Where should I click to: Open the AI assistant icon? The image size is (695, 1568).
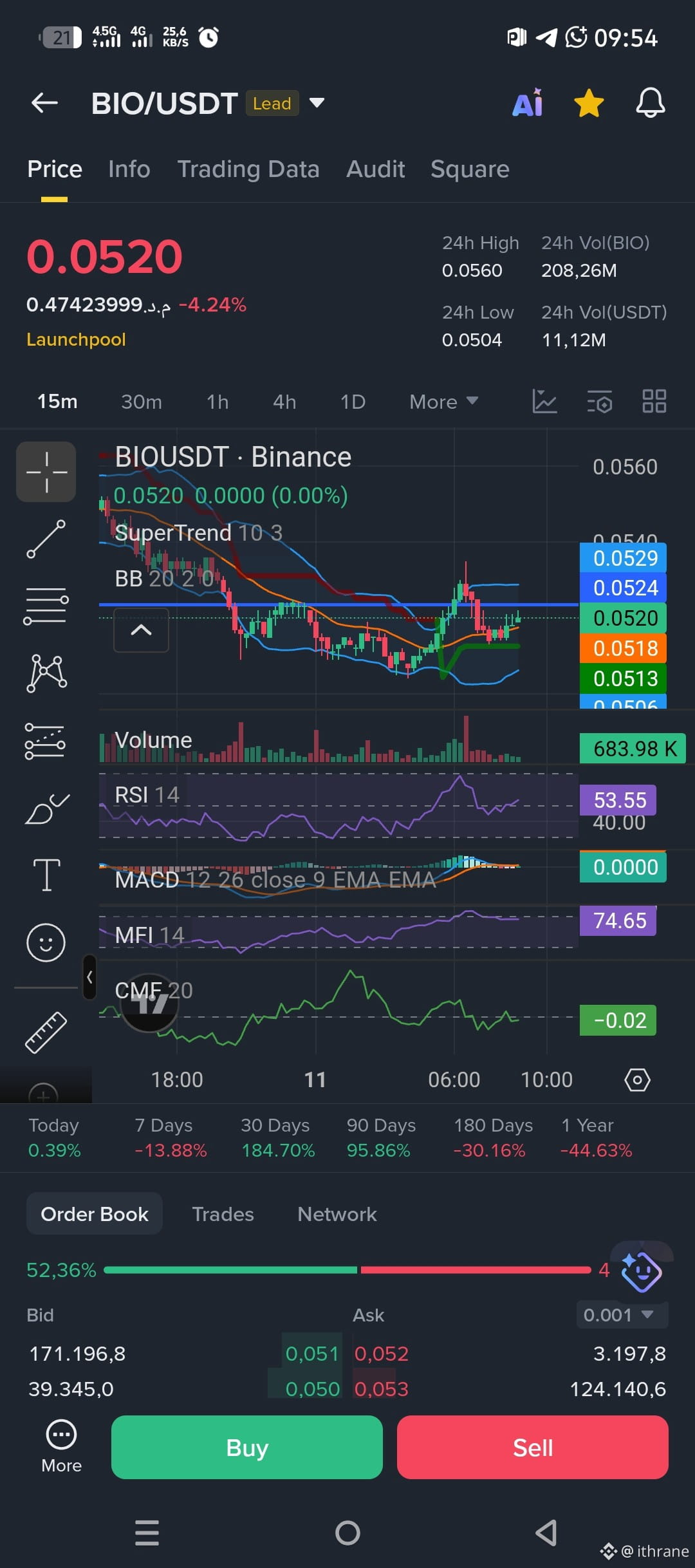pos(528,103)
